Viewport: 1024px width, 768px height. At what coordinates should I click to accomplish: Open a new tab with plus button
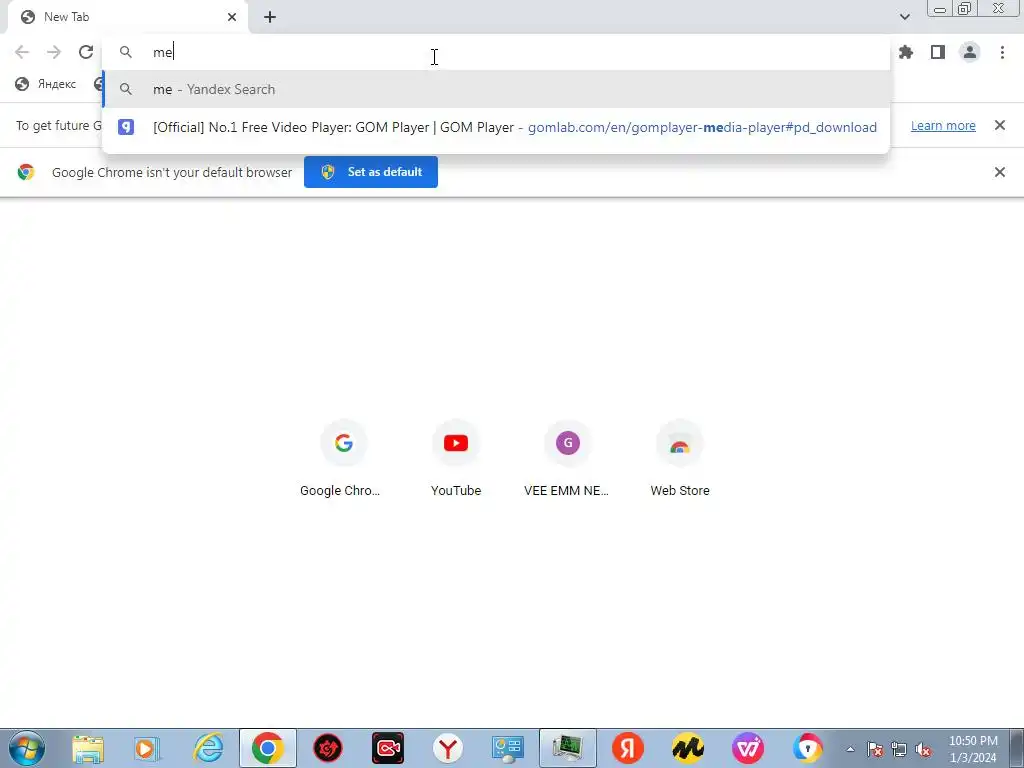tap(270, 17)
